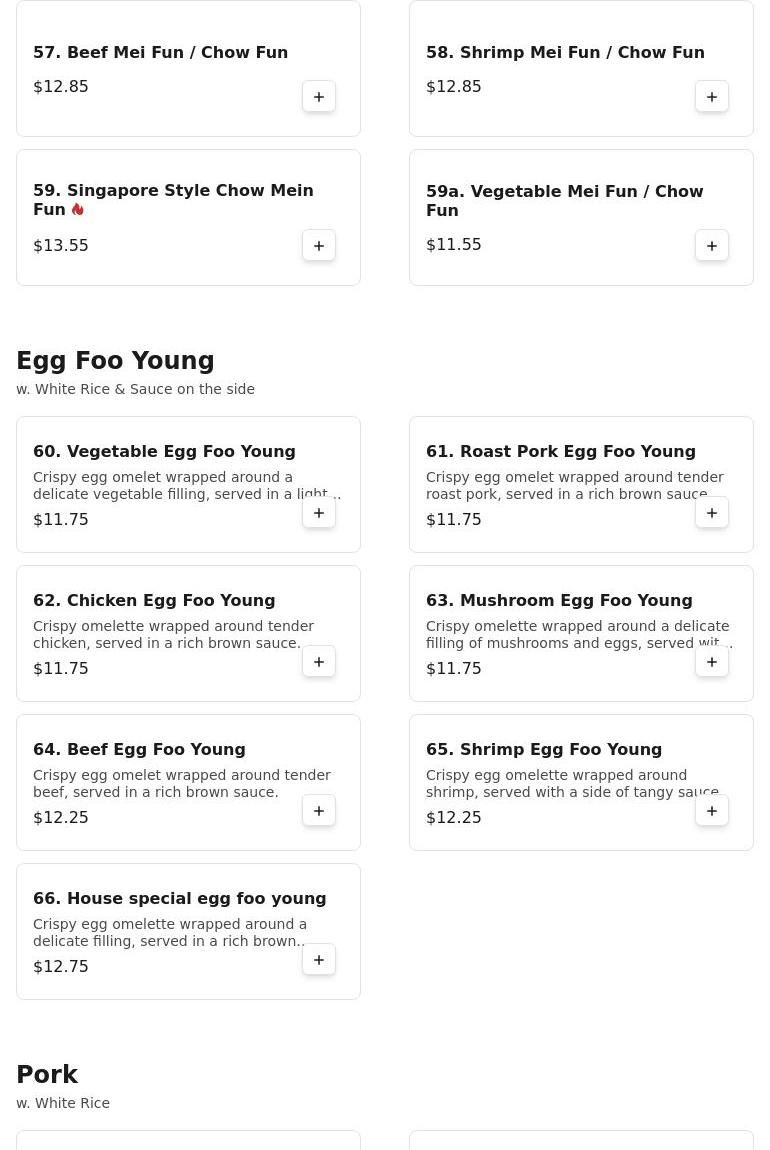Add Vegetable Mei Fun / Chow Fun using plus
Viewport: 770px width, 1150px height.
(x=711, y=246)
